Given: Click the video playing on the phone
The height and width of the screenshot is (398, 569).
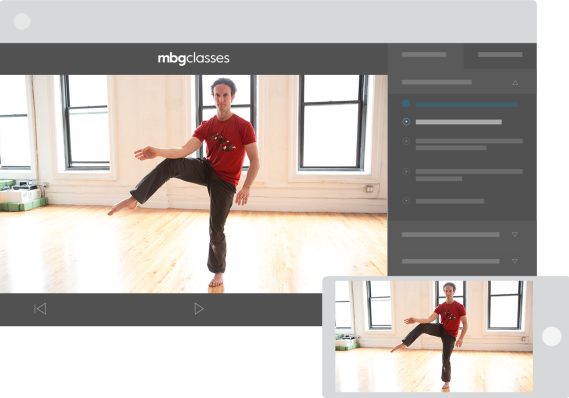Looking at the screenshot, I should pyautogui.click(x=434, y=336).
